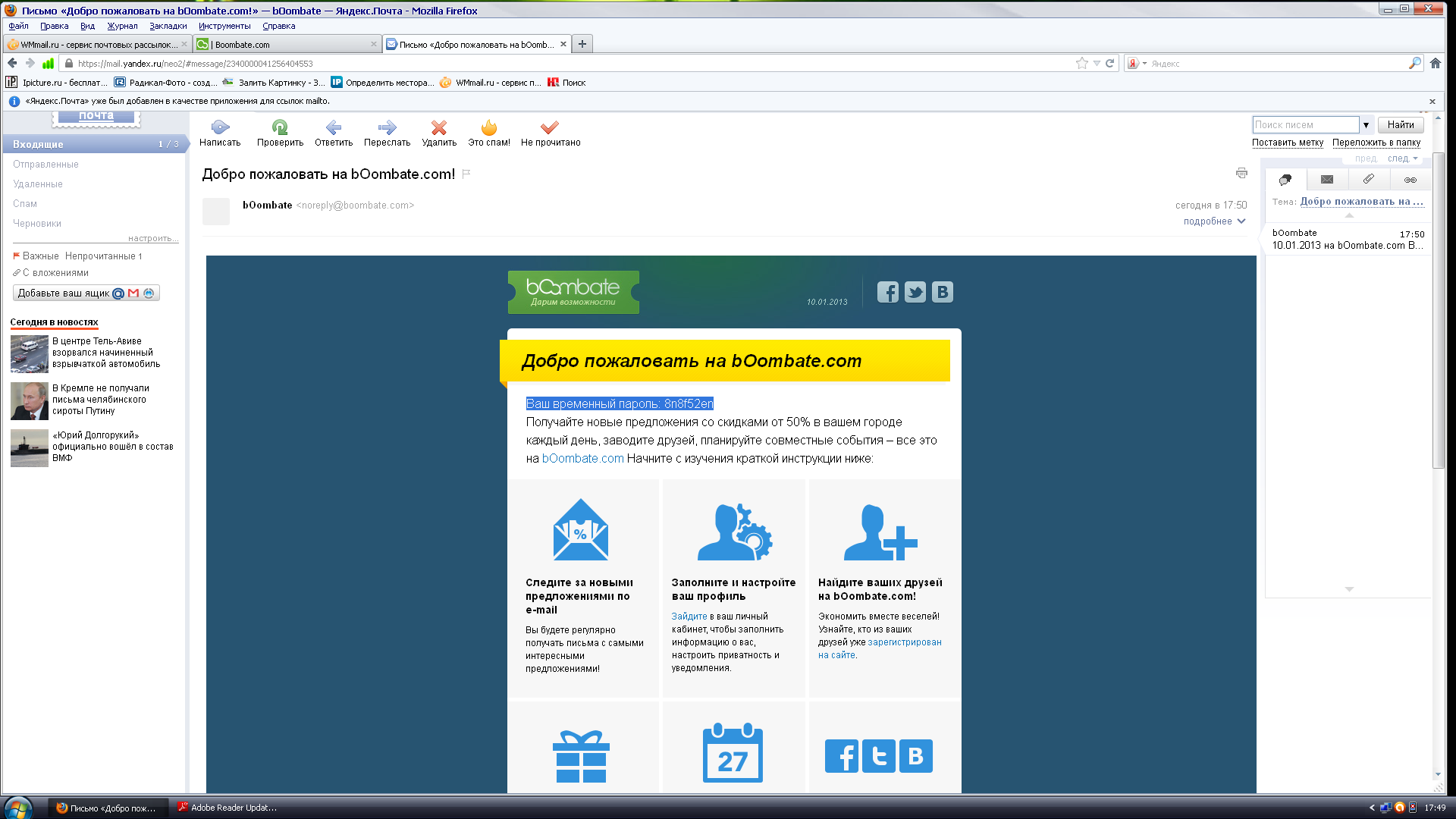The image size is (1456, 819).
Task: Click the Проверить check mail icon
Action: pyautogui.click(x=280, y=127)
